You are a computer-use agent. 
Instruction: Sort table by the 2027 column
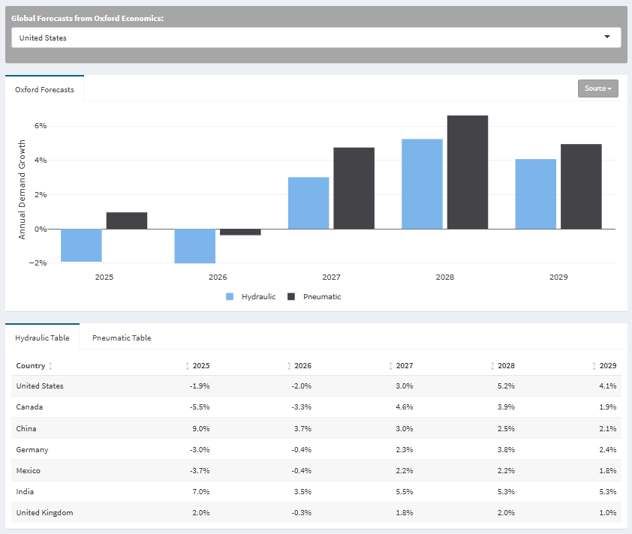392,366
